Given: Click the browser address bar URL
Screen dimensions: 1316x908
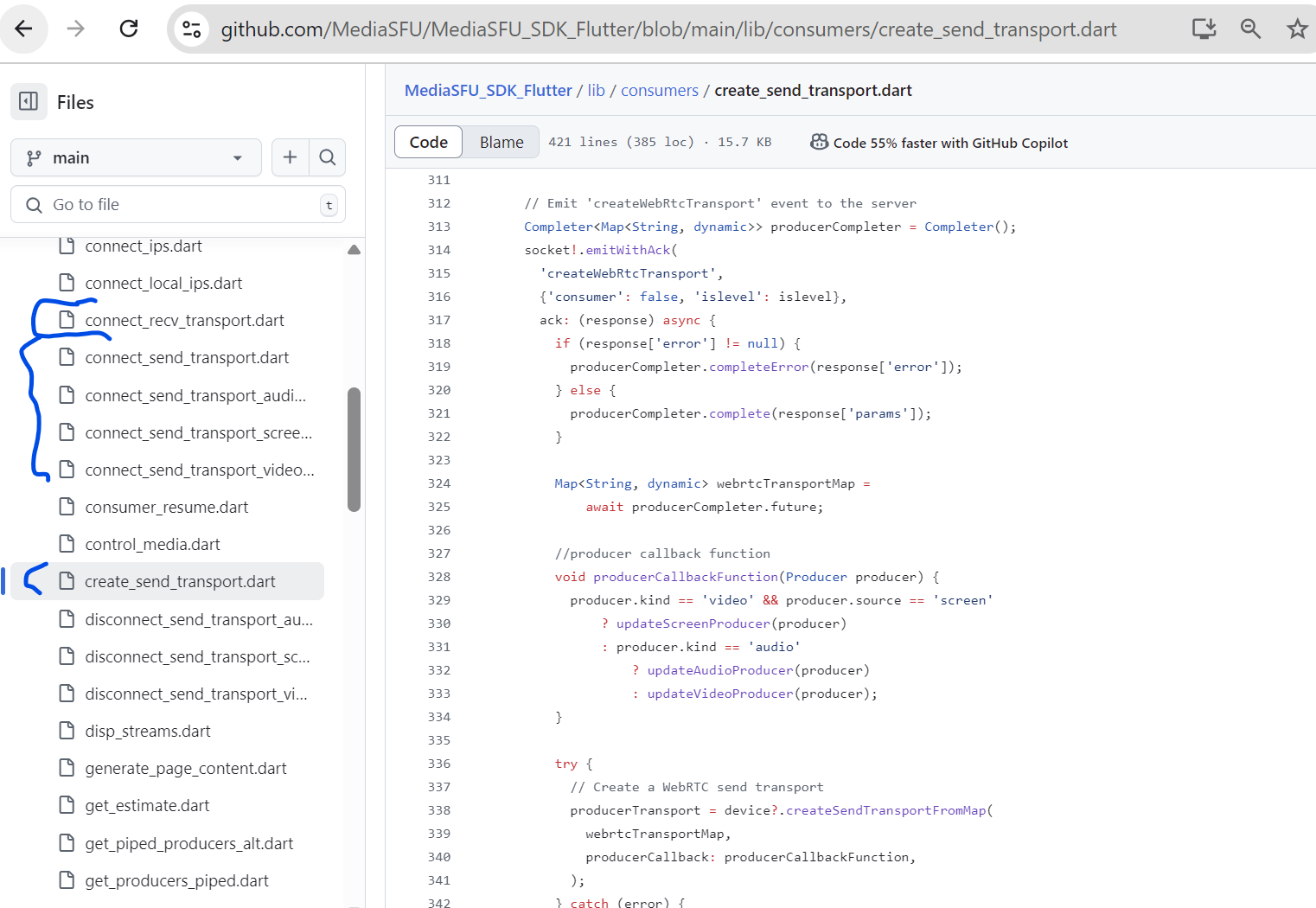Looking at the screenshot, I should (x=668, y=29).
